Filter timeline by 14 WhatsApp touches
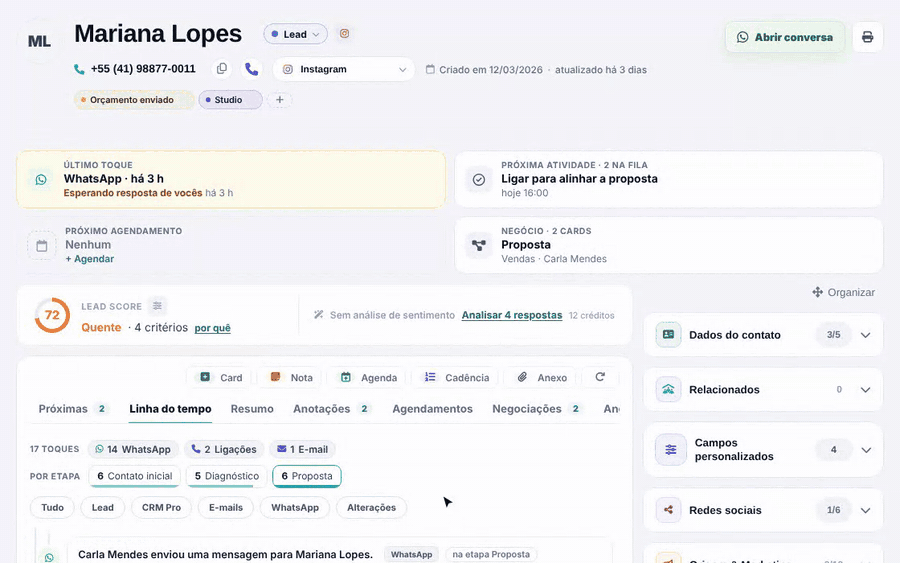The image size is (900, 563). pos(133,449)
